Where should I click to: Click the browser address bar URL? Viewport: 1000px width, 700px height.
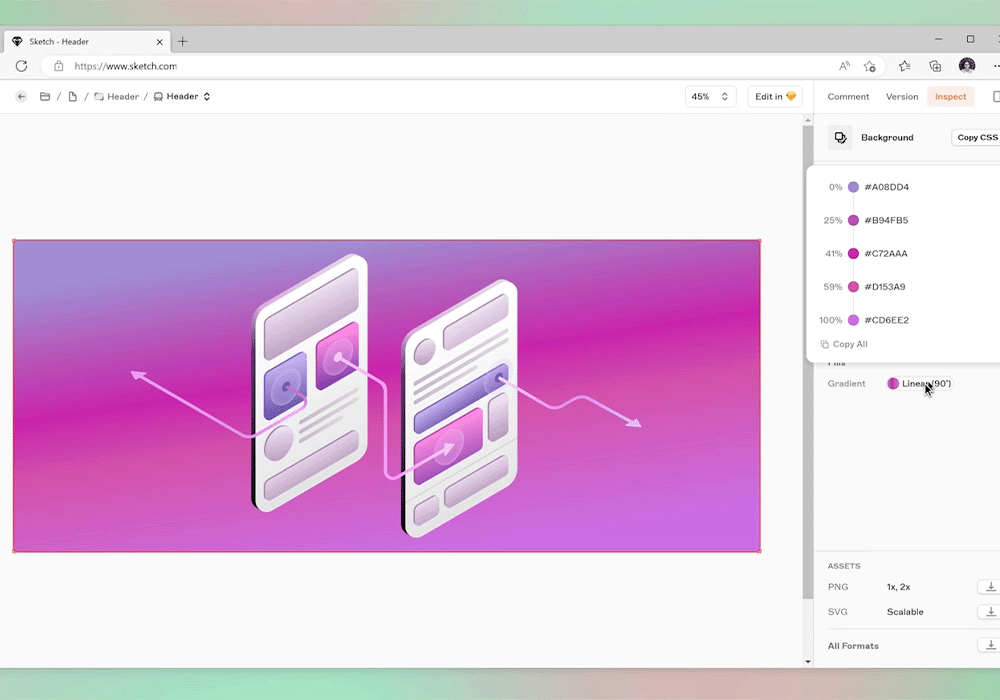[126, 66]
